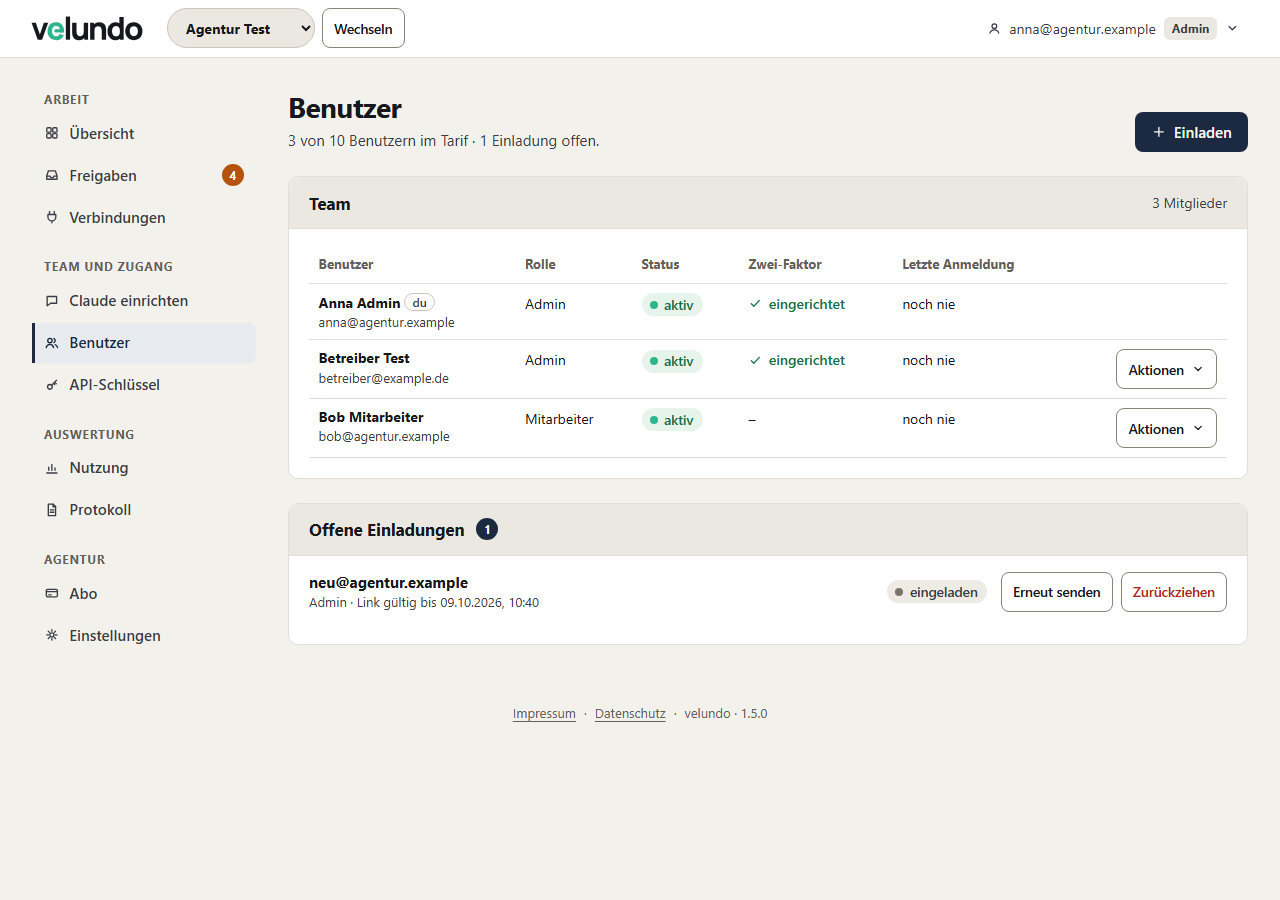Click the Nutzung bar chart icon
1280x900 pixels.
click(x=52, y=468)
